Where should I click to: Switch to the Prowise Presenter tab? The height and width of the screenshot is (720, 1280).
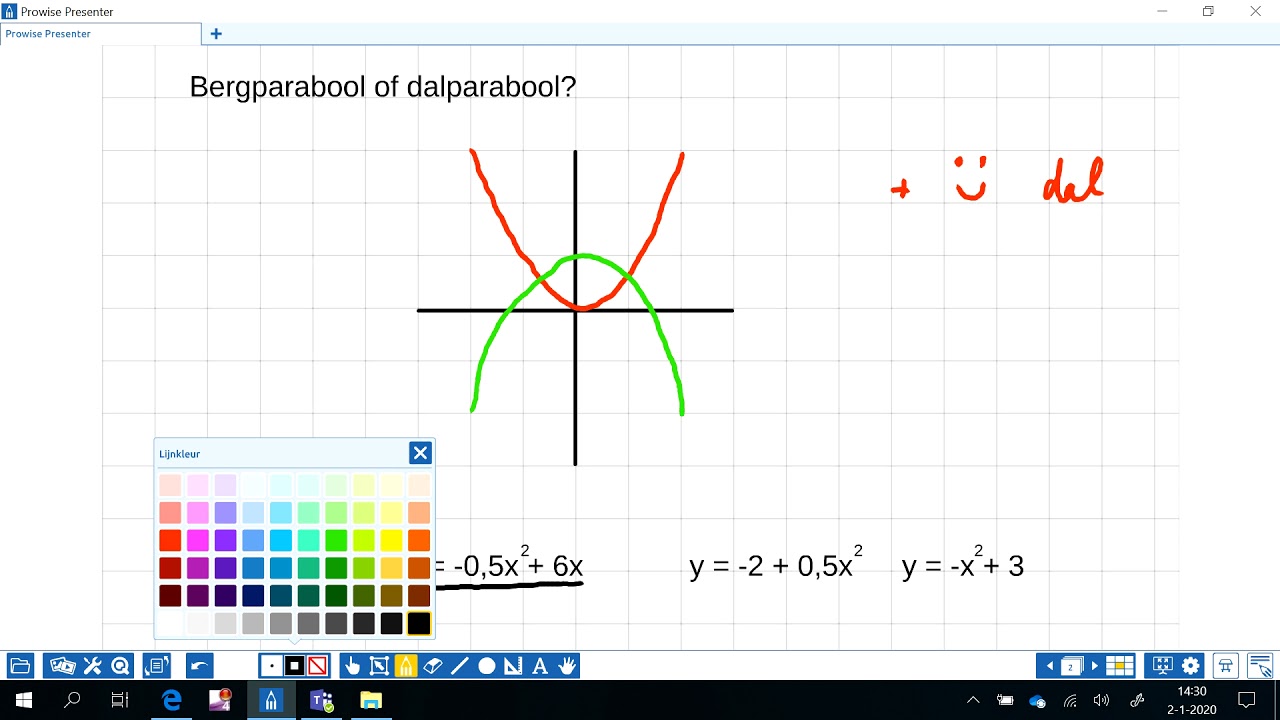click(x=100, y=34)
